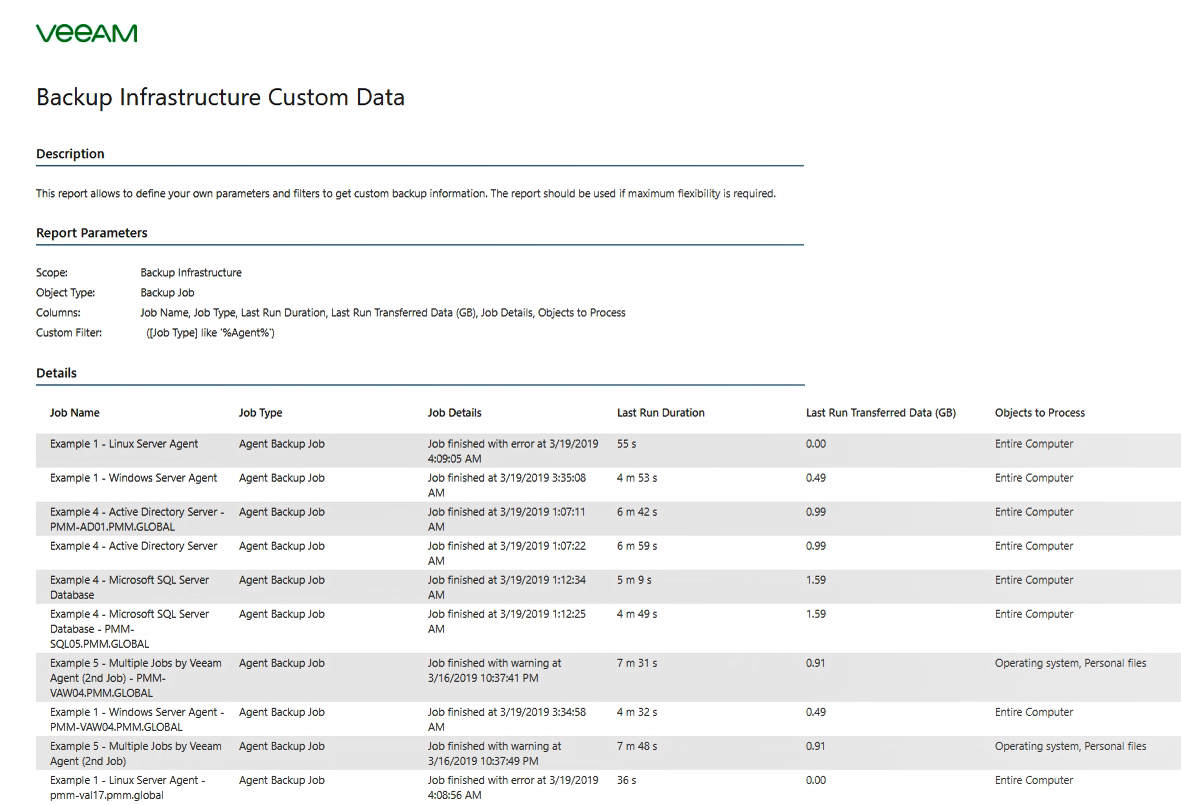Select 'Example 4 - Active Directory Server - PMM-AD01.PMM.GLOBAL' job
The width and height of the screenshot is (1181, 805).
pos(137,520)
